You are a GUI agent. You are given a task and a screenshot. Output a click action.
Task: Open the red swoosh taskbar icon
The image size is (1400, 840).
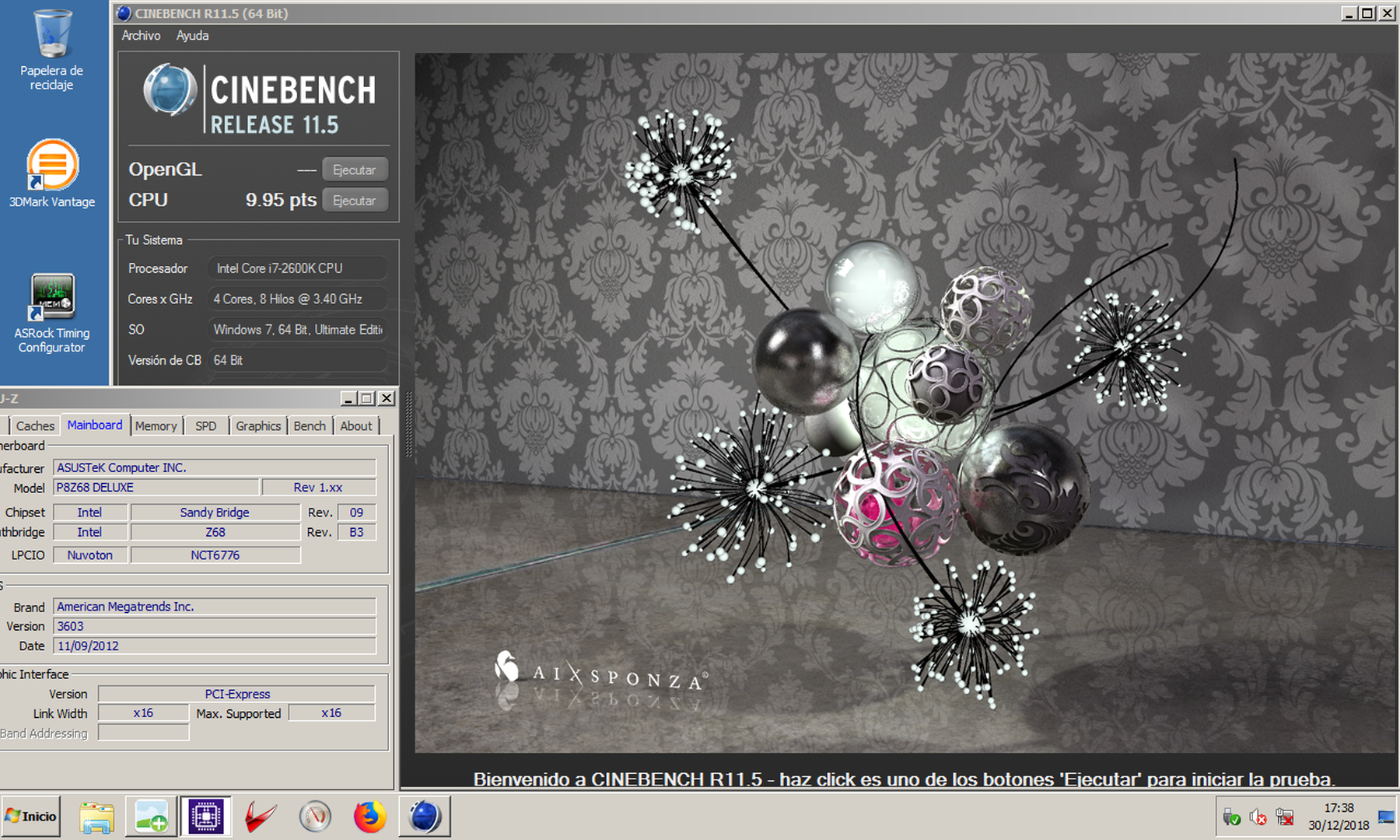click(261, 817)
